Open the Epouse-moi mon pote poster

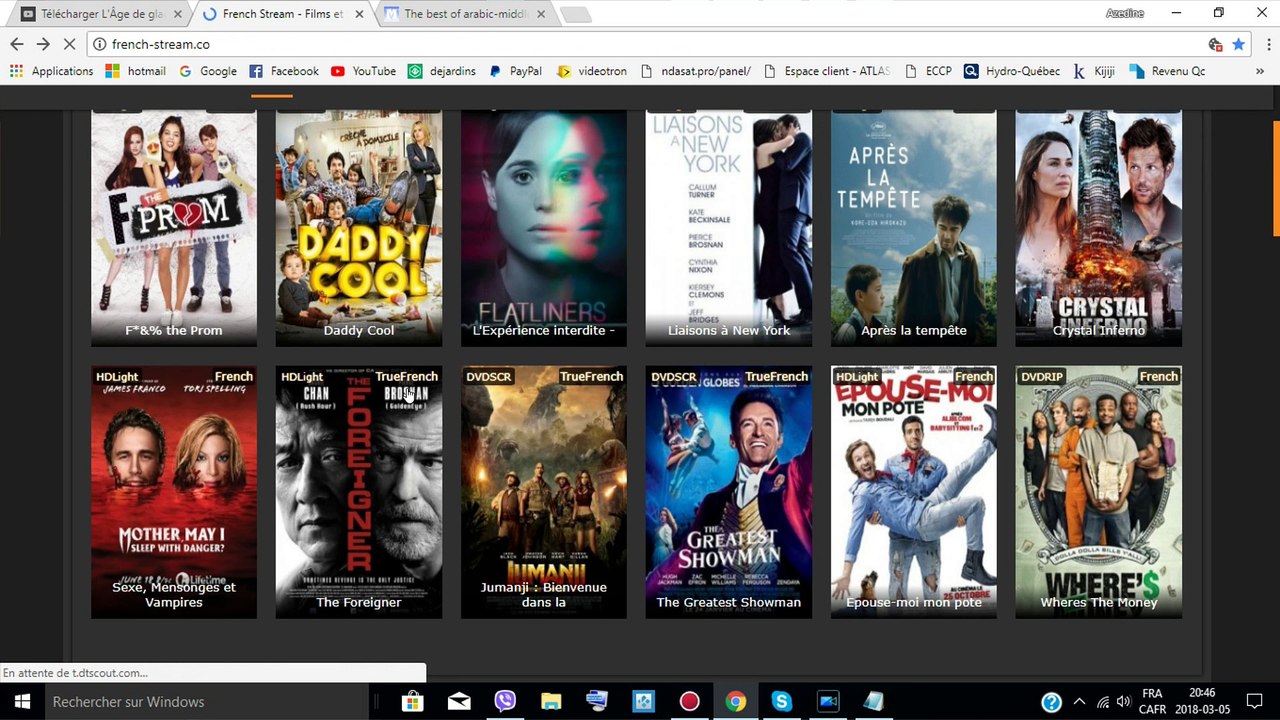pyautogui.click(x=914, y=492)
